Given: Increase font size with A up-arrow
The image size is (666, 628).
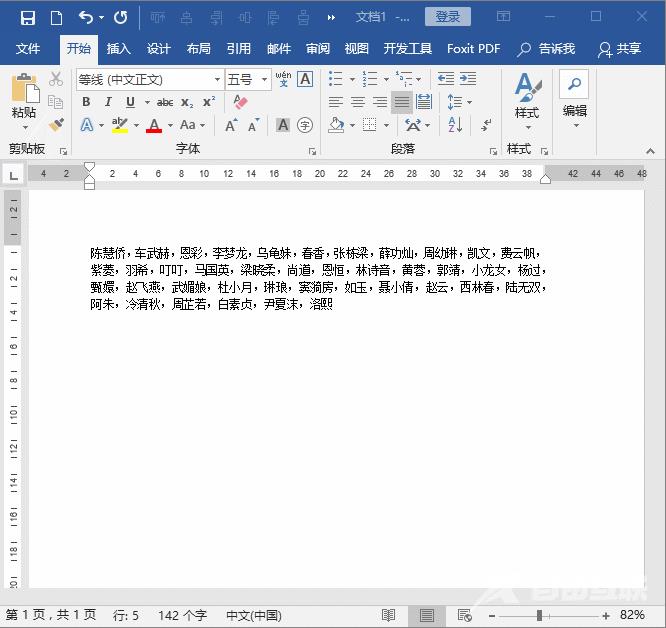Looking at the screenshot, I should [231, 125].
